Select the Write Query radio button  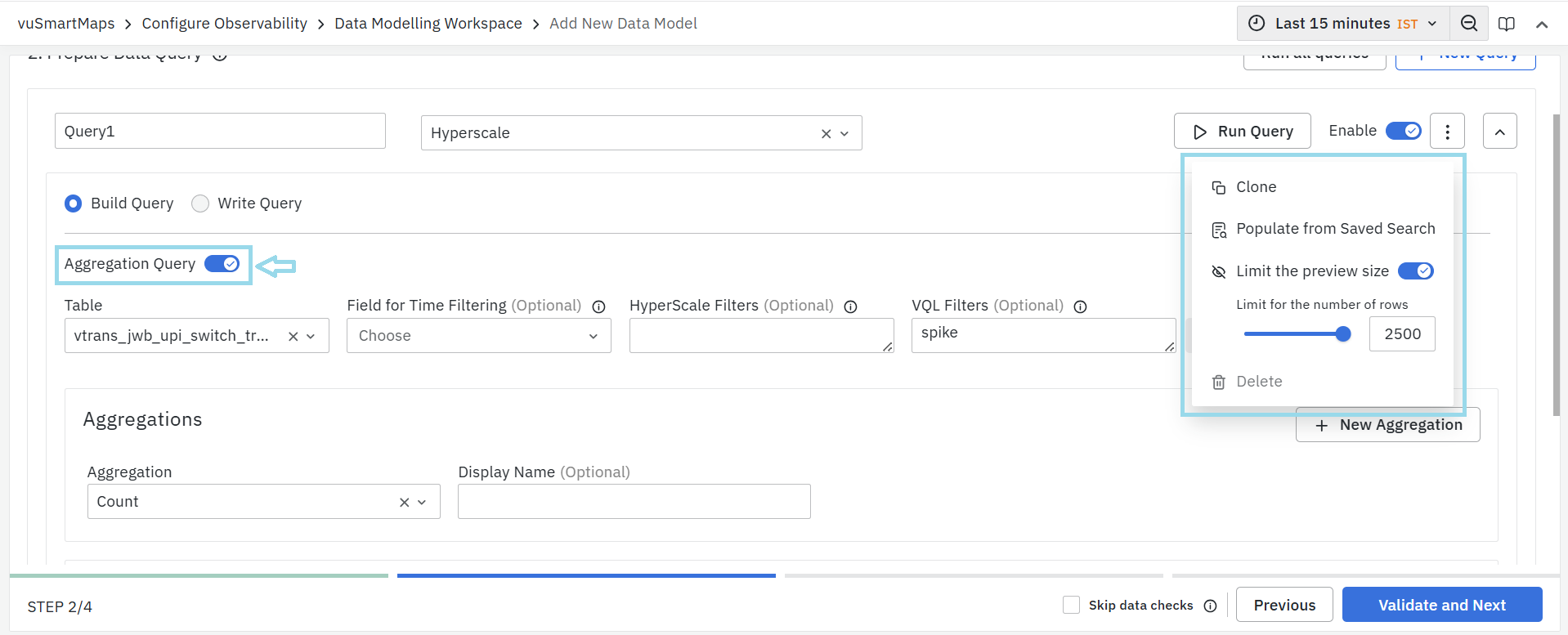[200, 203]
